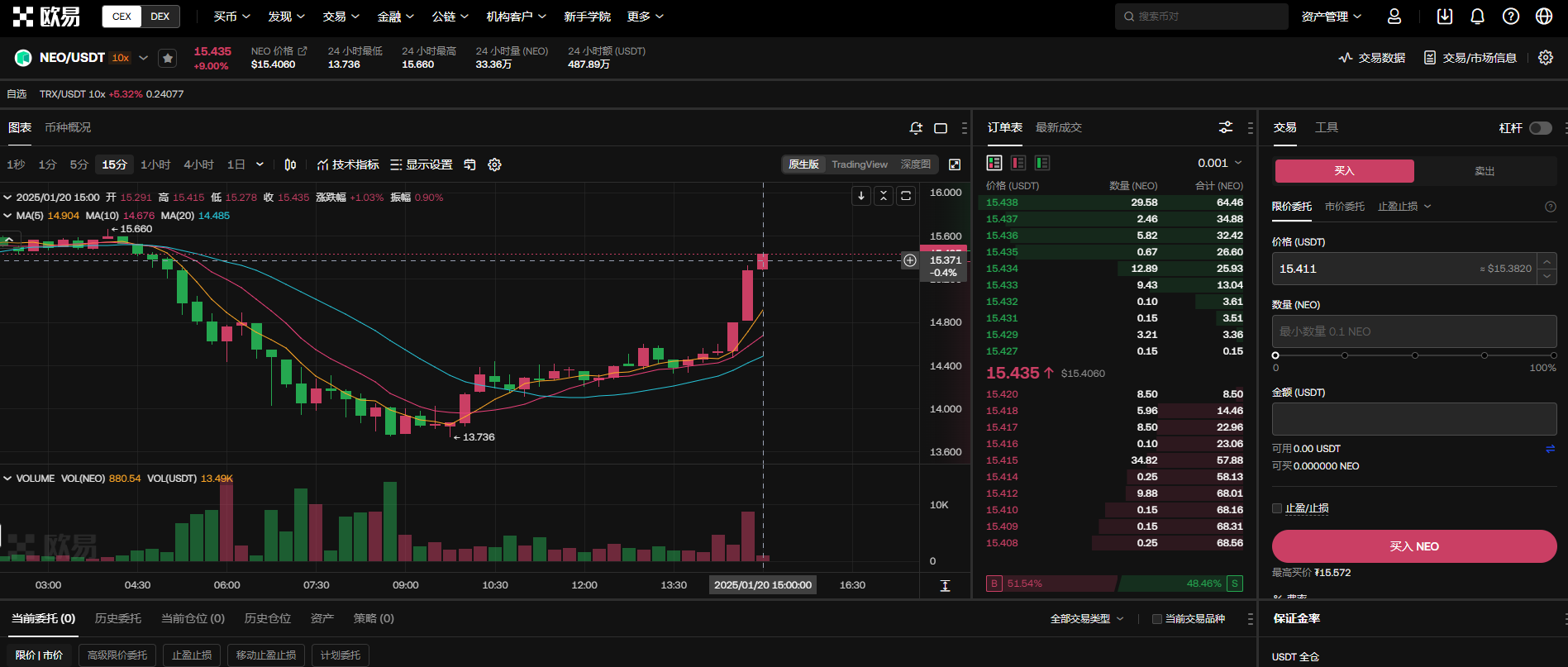Check the 当前交易品种 checkbox
This screenshot has width=1568, height=667.
(x=1157, y=619)
